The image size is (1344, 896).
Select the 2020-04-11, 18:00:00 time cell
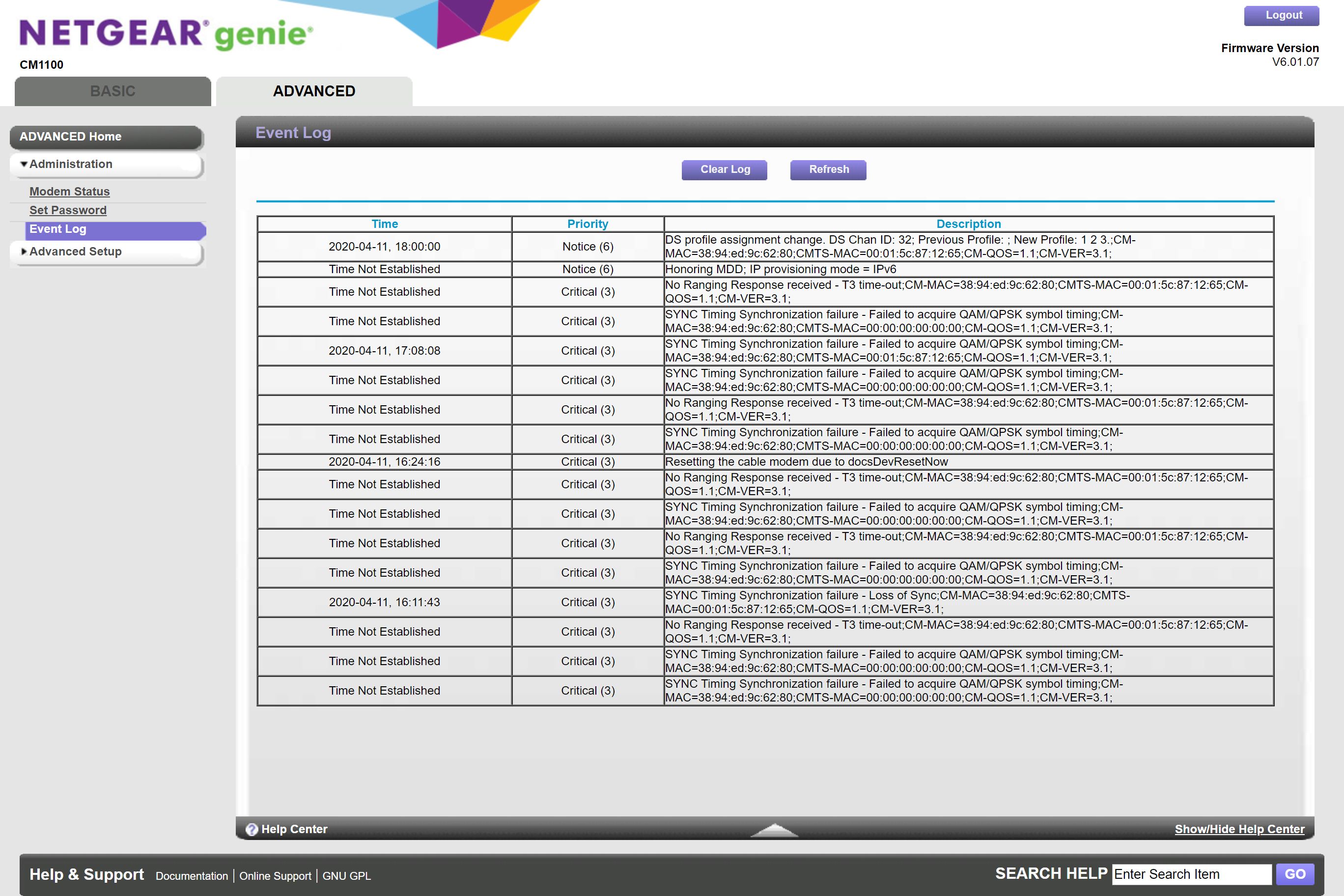click(385, 247)
